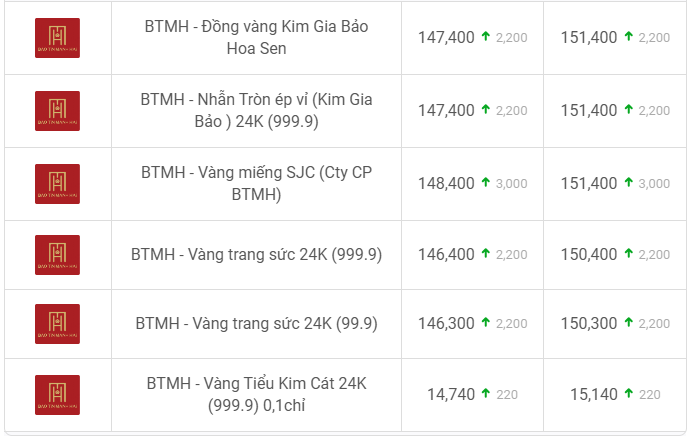Open BTMH - Vàng trang sức 24K (999.9)
This screenshot has width=700, height=436.
pyautogui.click(x=256, y=254)
